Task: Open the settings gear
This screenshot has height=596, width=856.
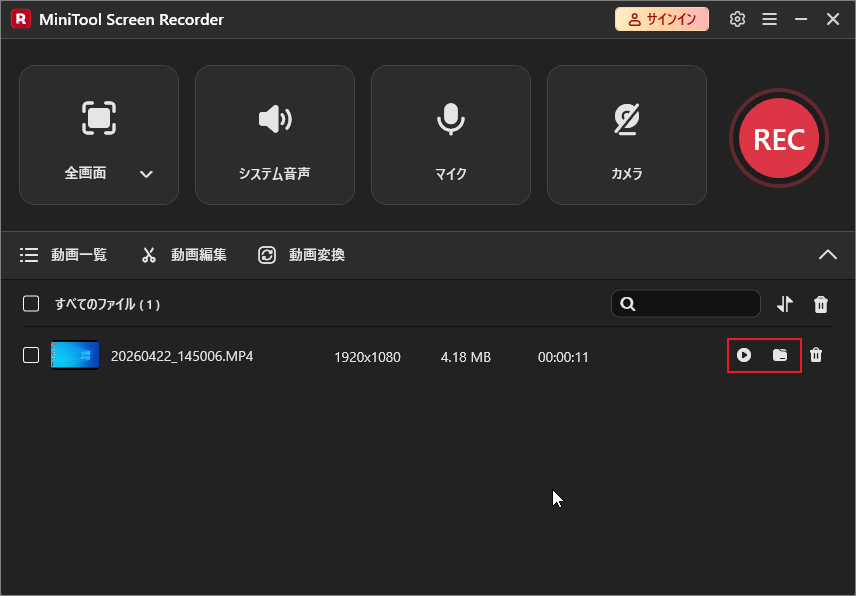Action: coord(737,19)
